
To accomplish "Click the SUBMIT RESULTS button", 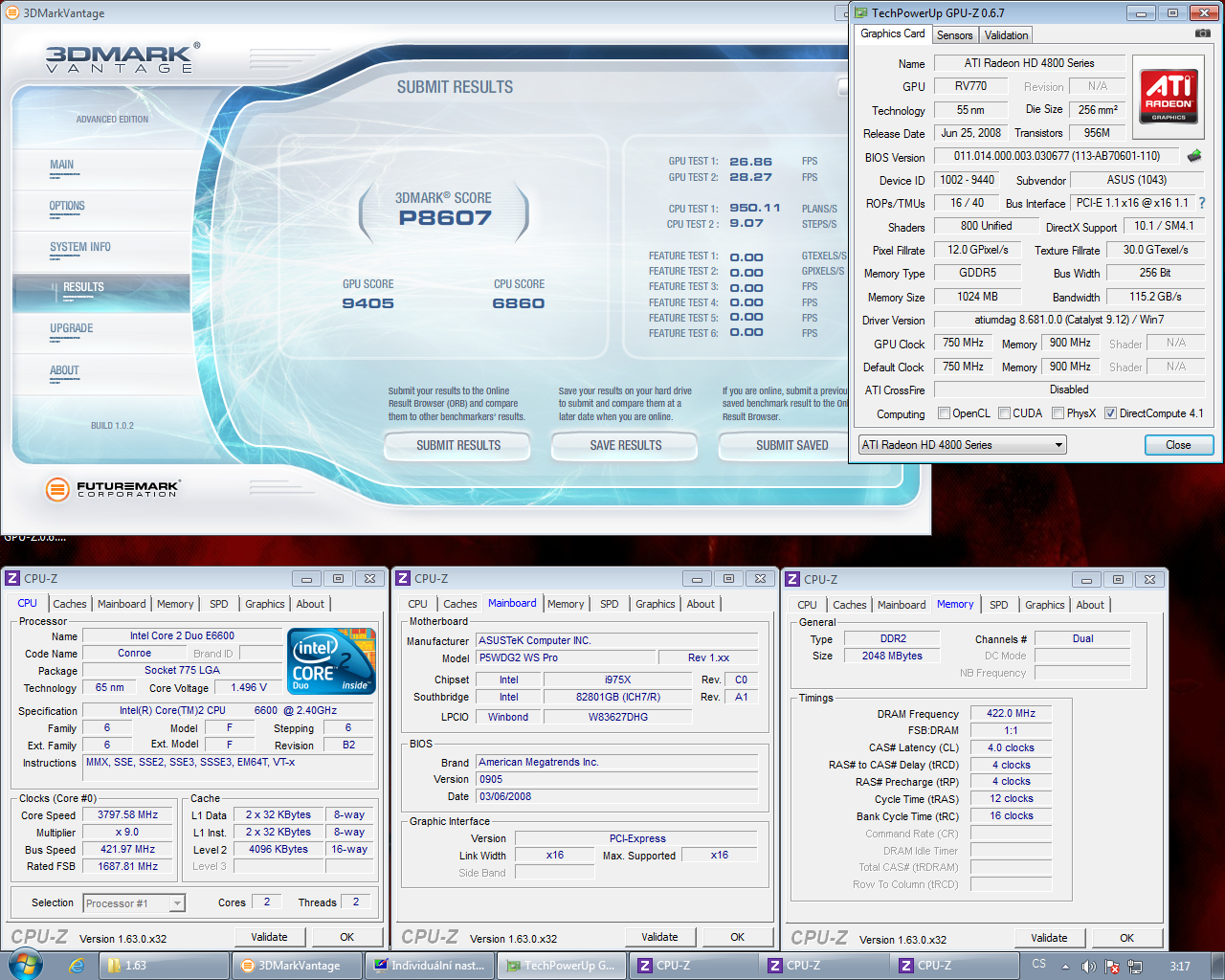I will click(458, 445).
